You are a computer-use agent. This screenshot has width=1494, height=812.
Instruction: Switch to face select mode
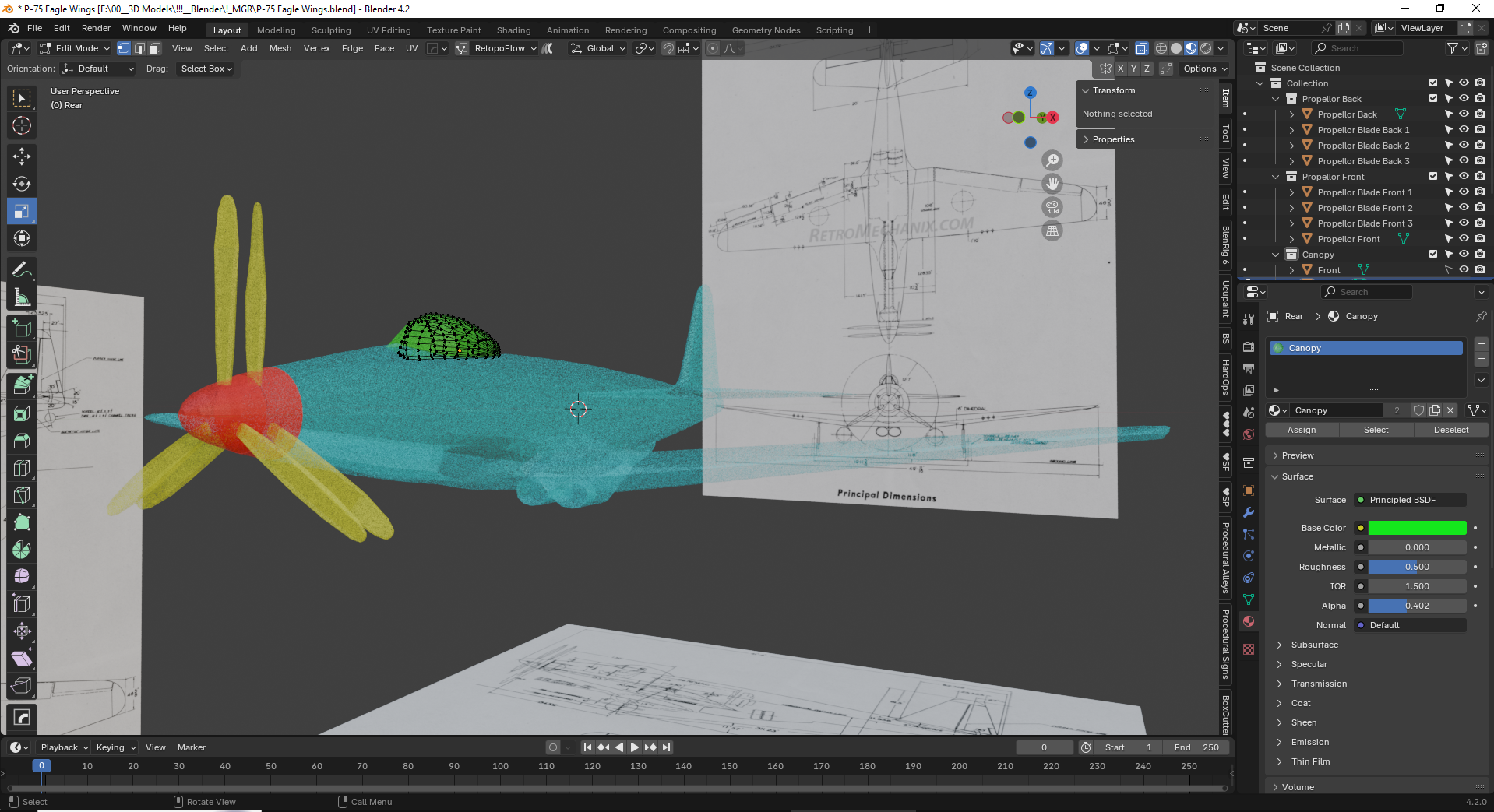point(155,48)
